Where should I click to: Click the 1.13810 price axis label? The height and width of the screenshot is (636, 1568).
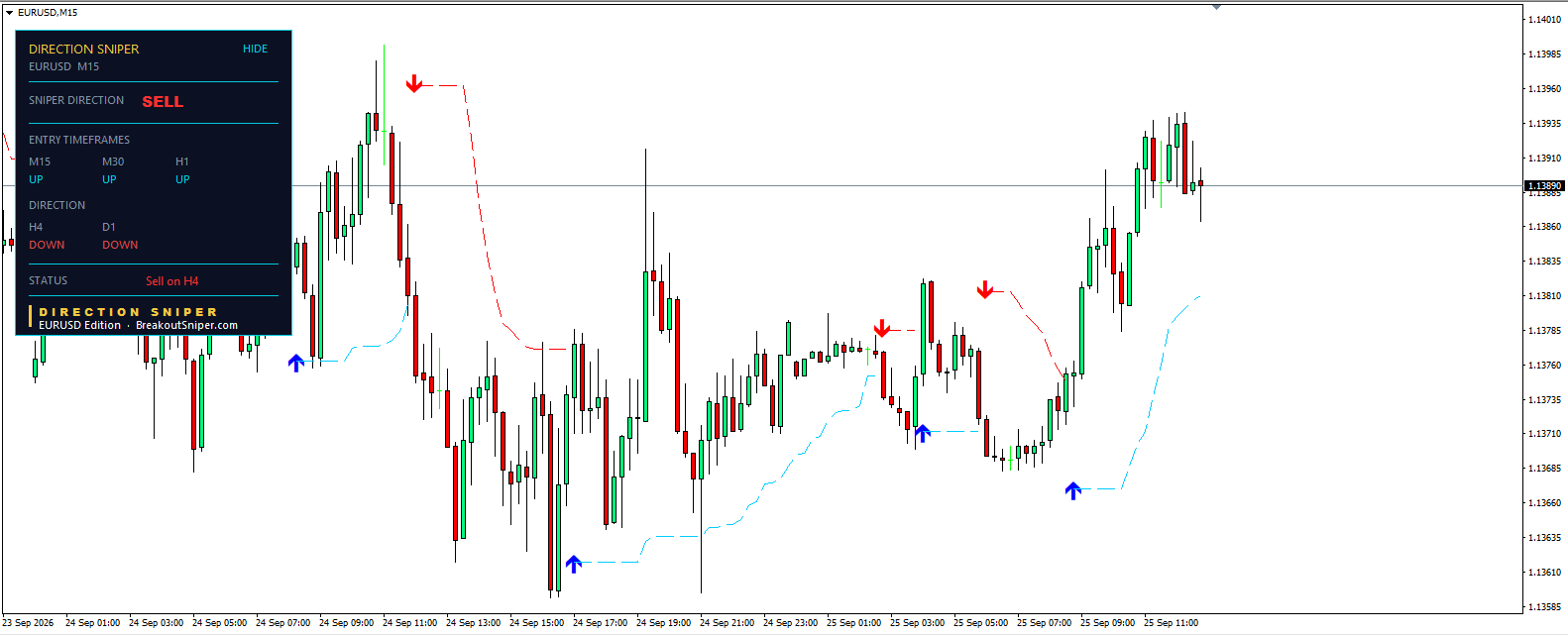(1544, 296)
